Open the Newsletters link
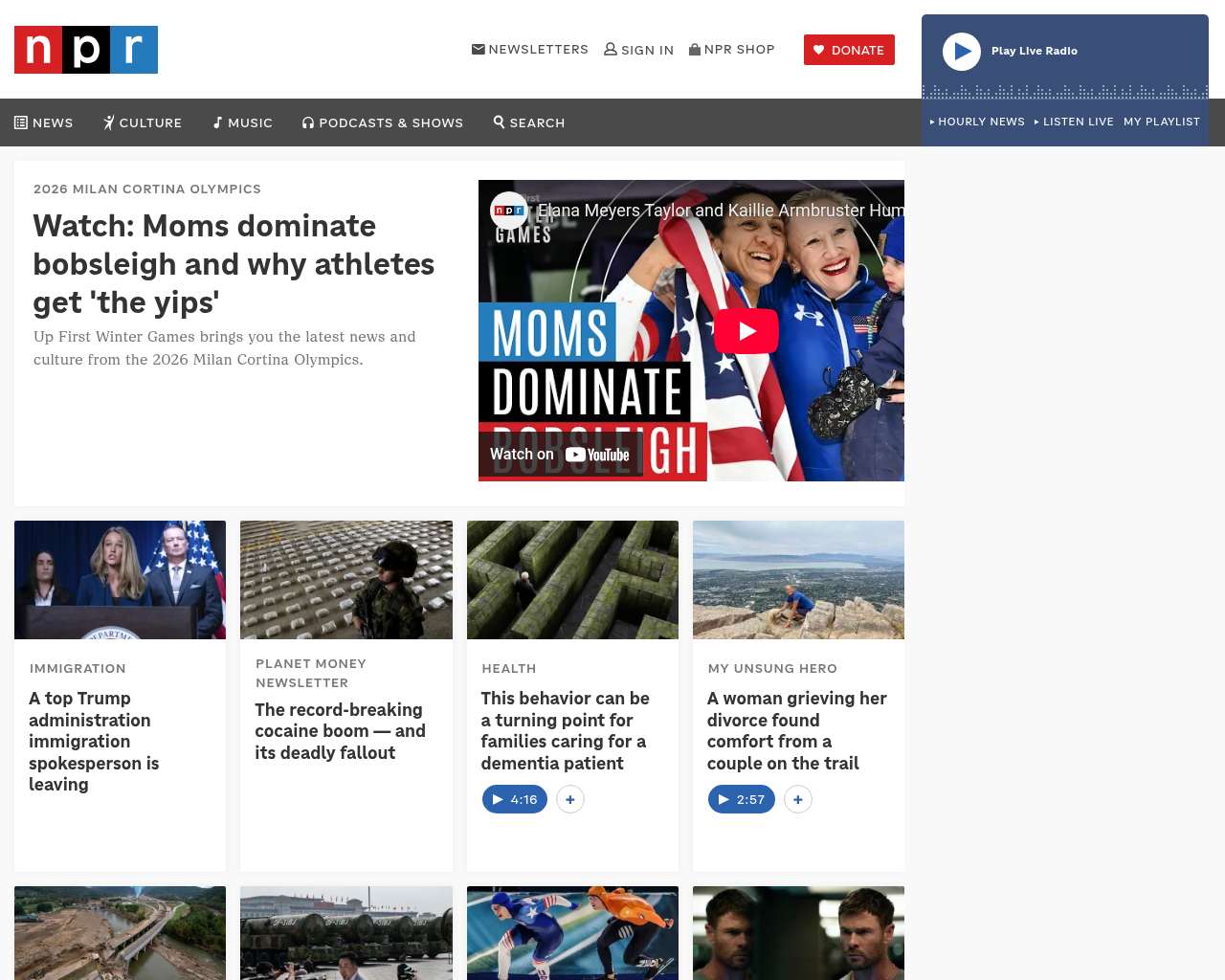Image resolution: width=1225 pixels, height=980 pixels. 530,49
